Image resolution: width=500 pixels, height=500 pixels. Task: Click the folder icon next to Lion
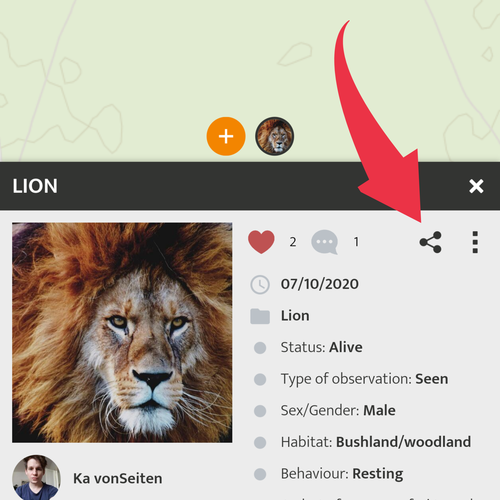tap(260, 316)
